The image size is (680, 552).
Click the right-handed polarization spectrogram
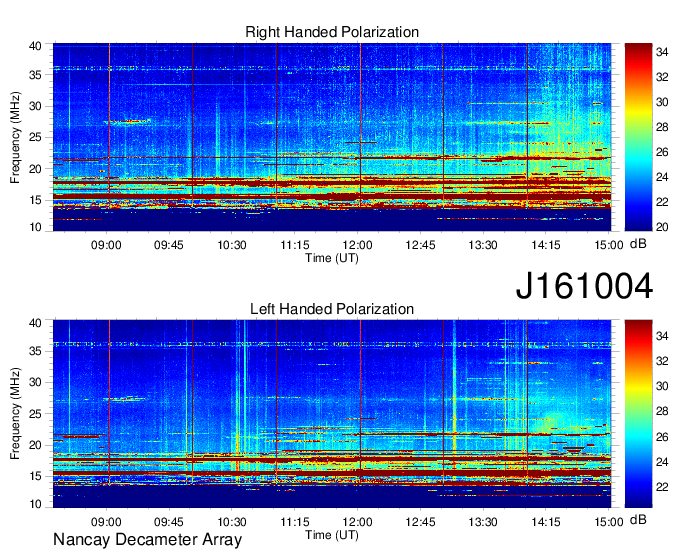(332, 137)
